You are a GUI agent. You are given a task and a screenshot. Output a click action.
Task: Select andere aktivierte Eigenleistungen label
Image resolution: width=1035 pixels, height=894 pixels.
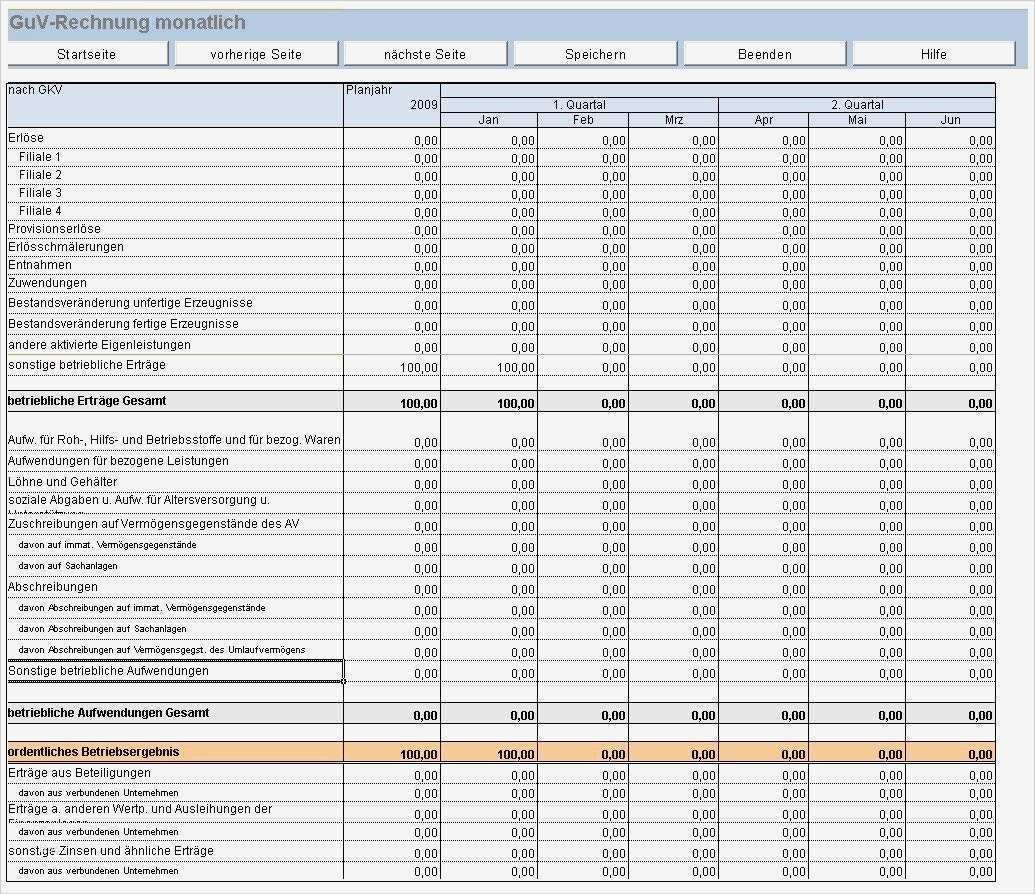click(99, 345)
